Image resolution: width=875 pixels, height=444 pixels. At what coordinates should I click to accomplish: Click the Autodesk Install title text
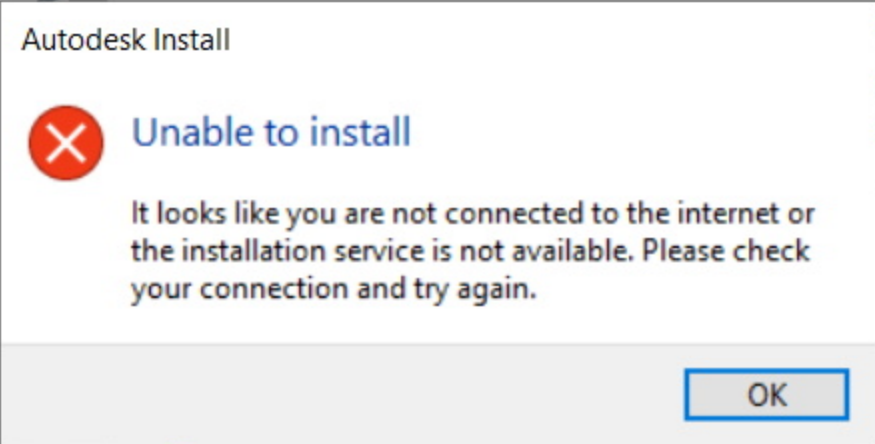pos(126,41)
